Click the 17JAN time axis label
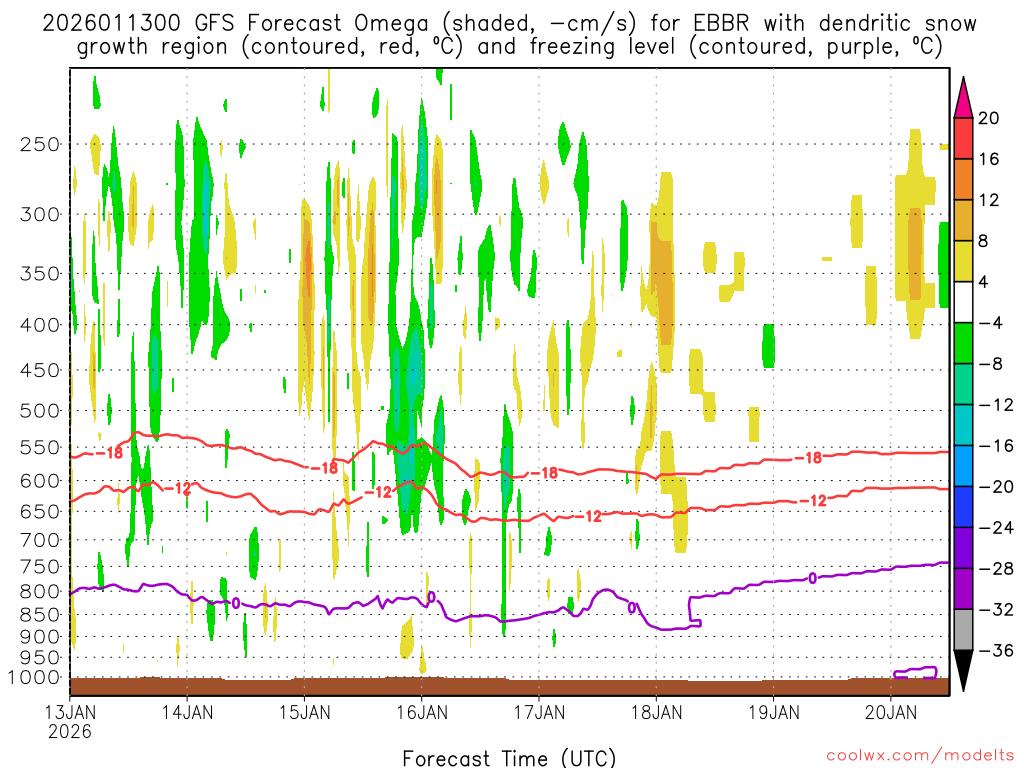This screenshot has width=1024, height=768. tap(539, 712)
